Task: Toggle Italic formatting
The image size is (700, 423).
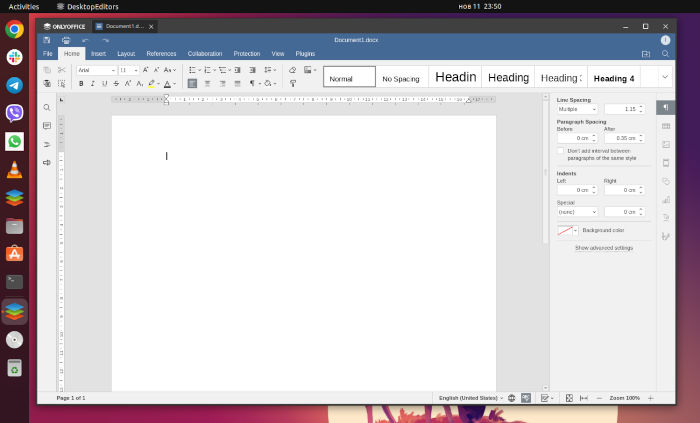Action: pos(93,83)
